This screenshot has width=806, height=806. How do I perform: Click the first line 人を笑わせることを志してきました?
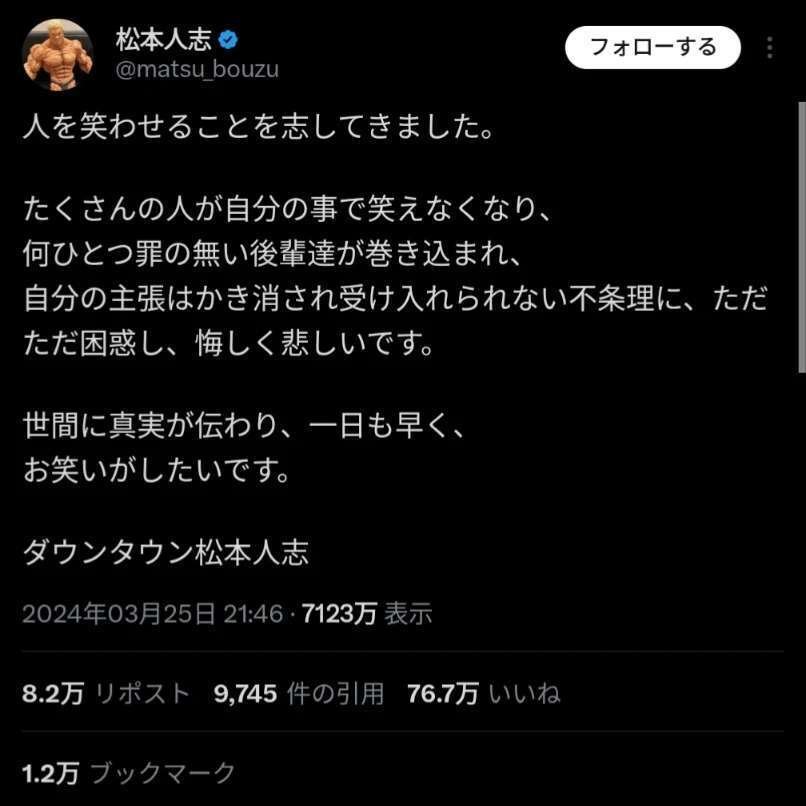259,126
